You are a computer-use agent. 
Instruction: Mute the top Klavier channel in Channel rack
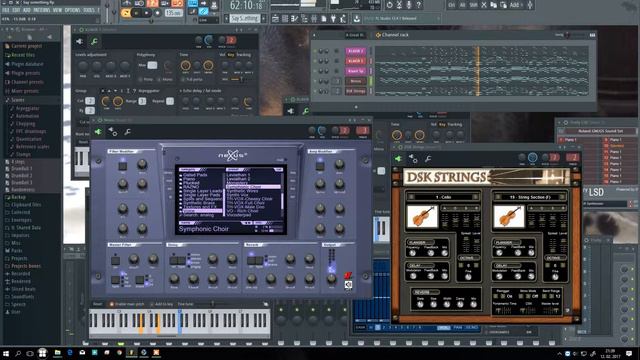coord(315,51)
